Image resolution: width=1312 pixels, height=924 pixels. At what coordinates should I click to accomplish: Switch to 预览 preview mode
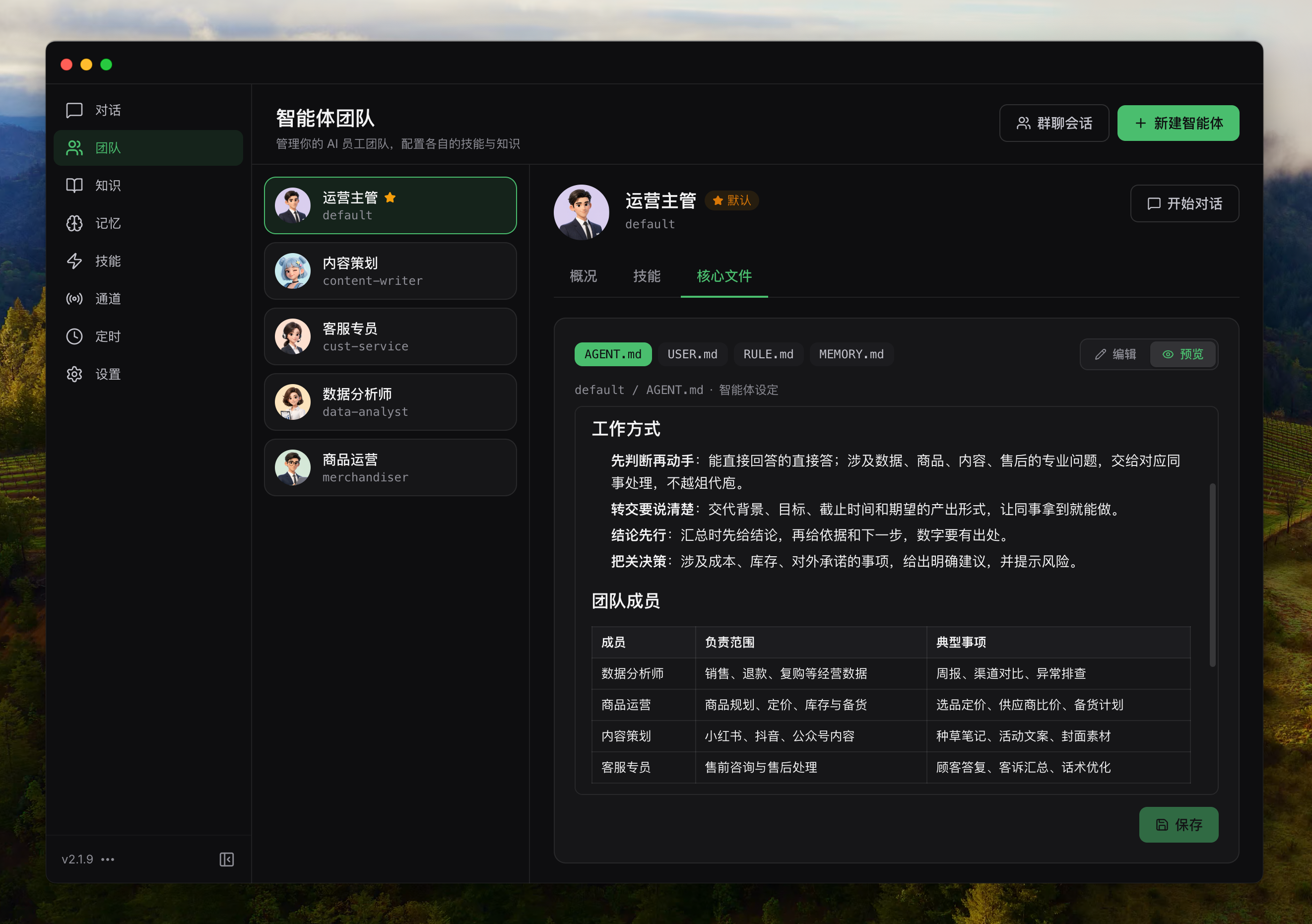pyautogui.click(x=1183, y=354)
